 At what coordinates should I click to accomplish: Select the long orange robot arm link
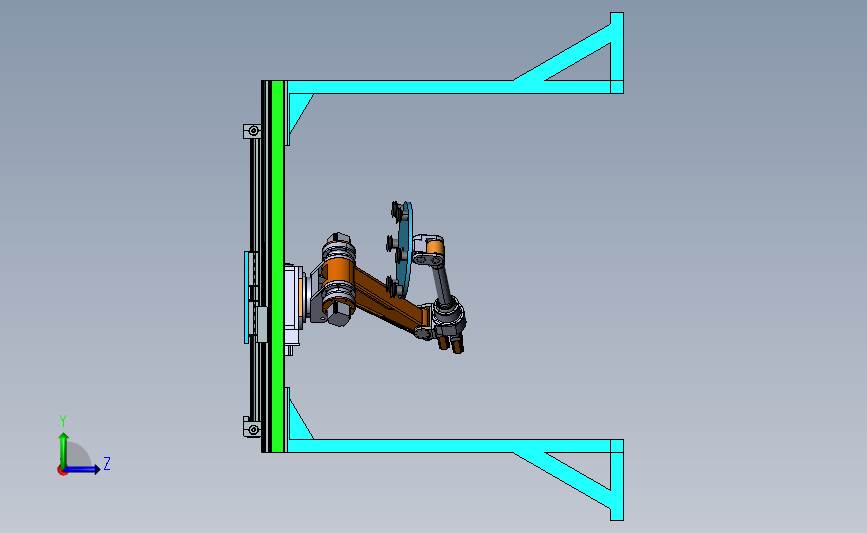(x=387, y=299)
